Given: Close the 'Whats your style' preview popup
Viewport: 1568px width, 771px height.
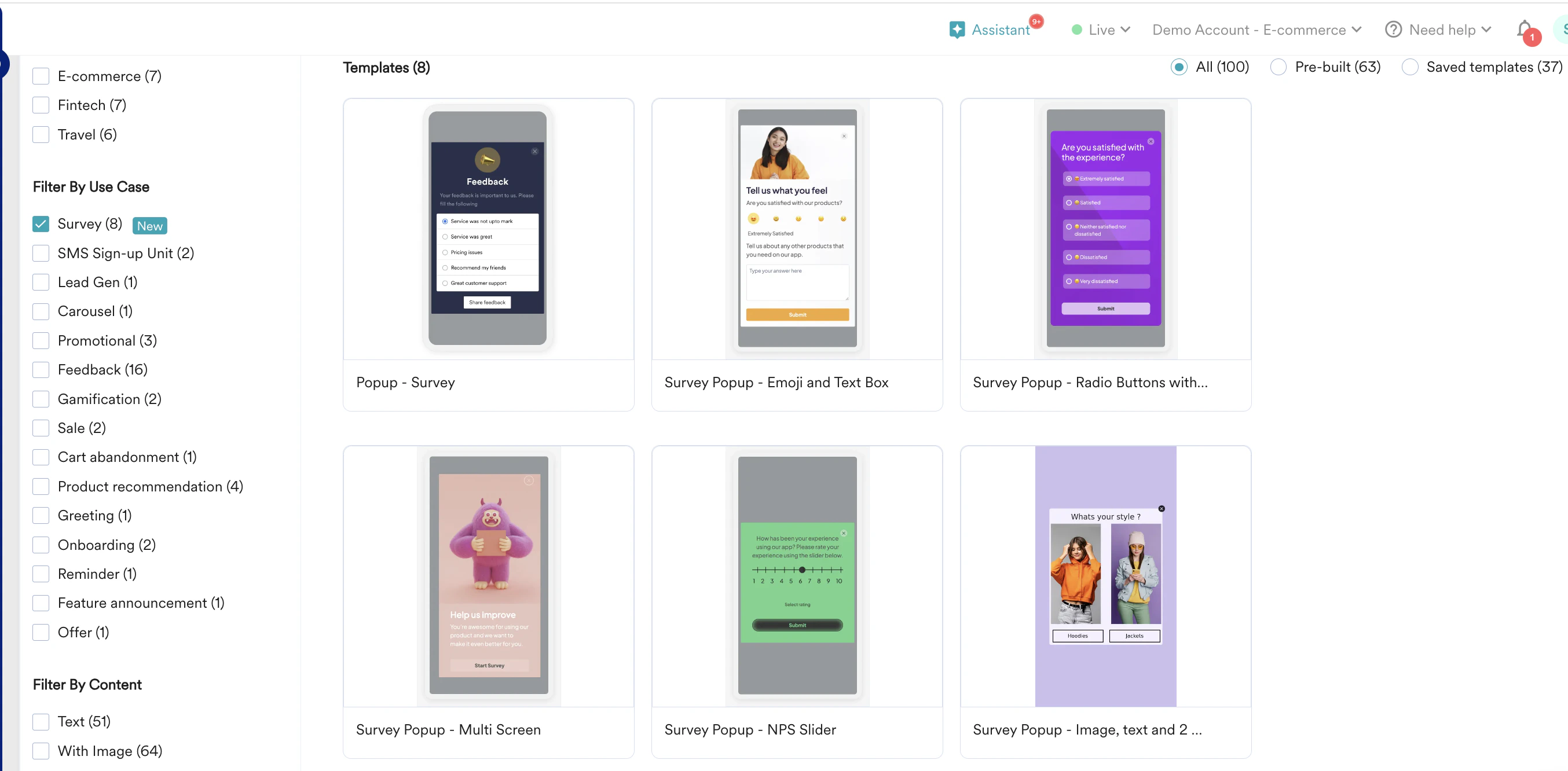Looking at the screenshot, I should (1161, 509).
